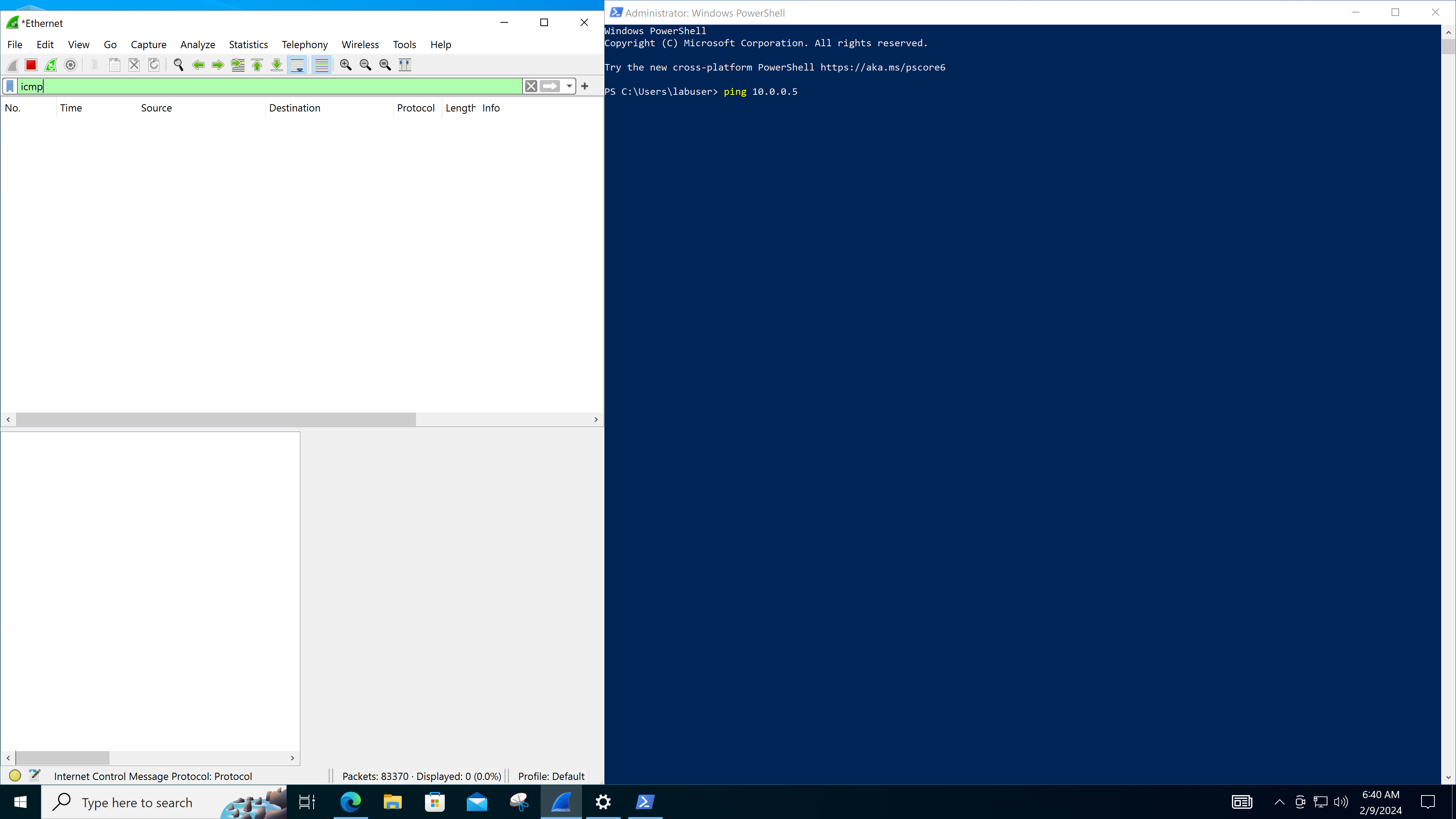
Task: Jump to the last packet
Action: (277, 65)
